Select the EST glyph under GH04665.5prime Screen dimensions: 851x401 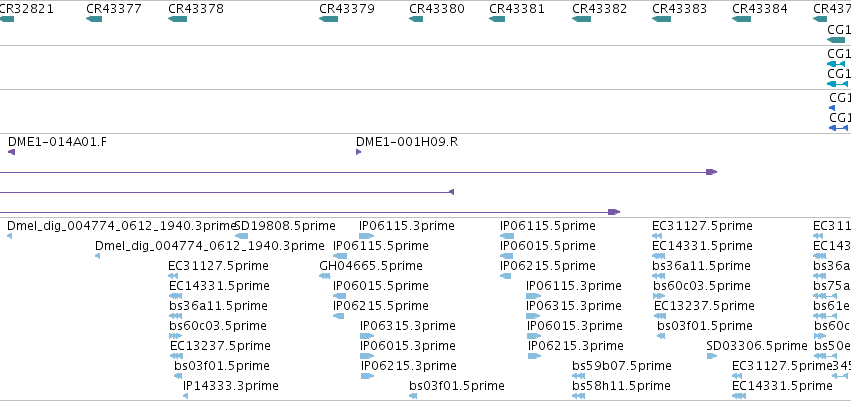[x=325, y=276]
